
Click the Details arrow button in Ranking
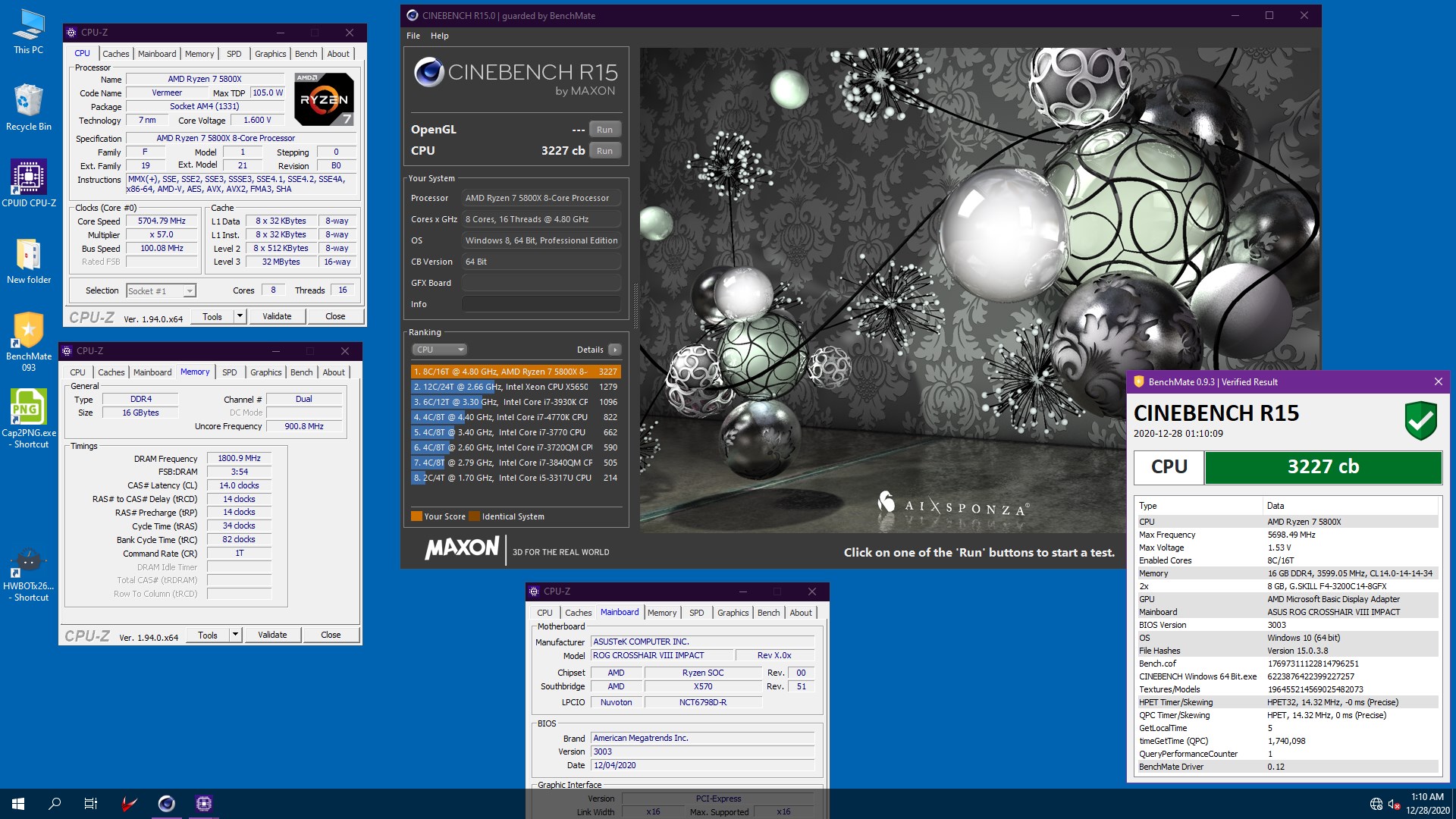click(614, 350)
